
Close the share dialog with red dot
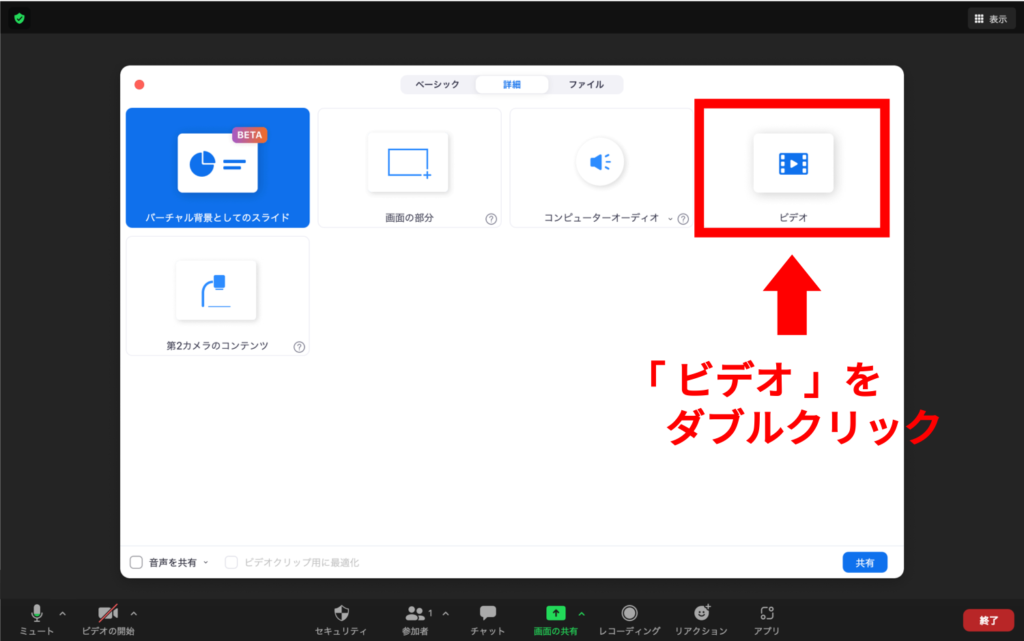[139, 84]
